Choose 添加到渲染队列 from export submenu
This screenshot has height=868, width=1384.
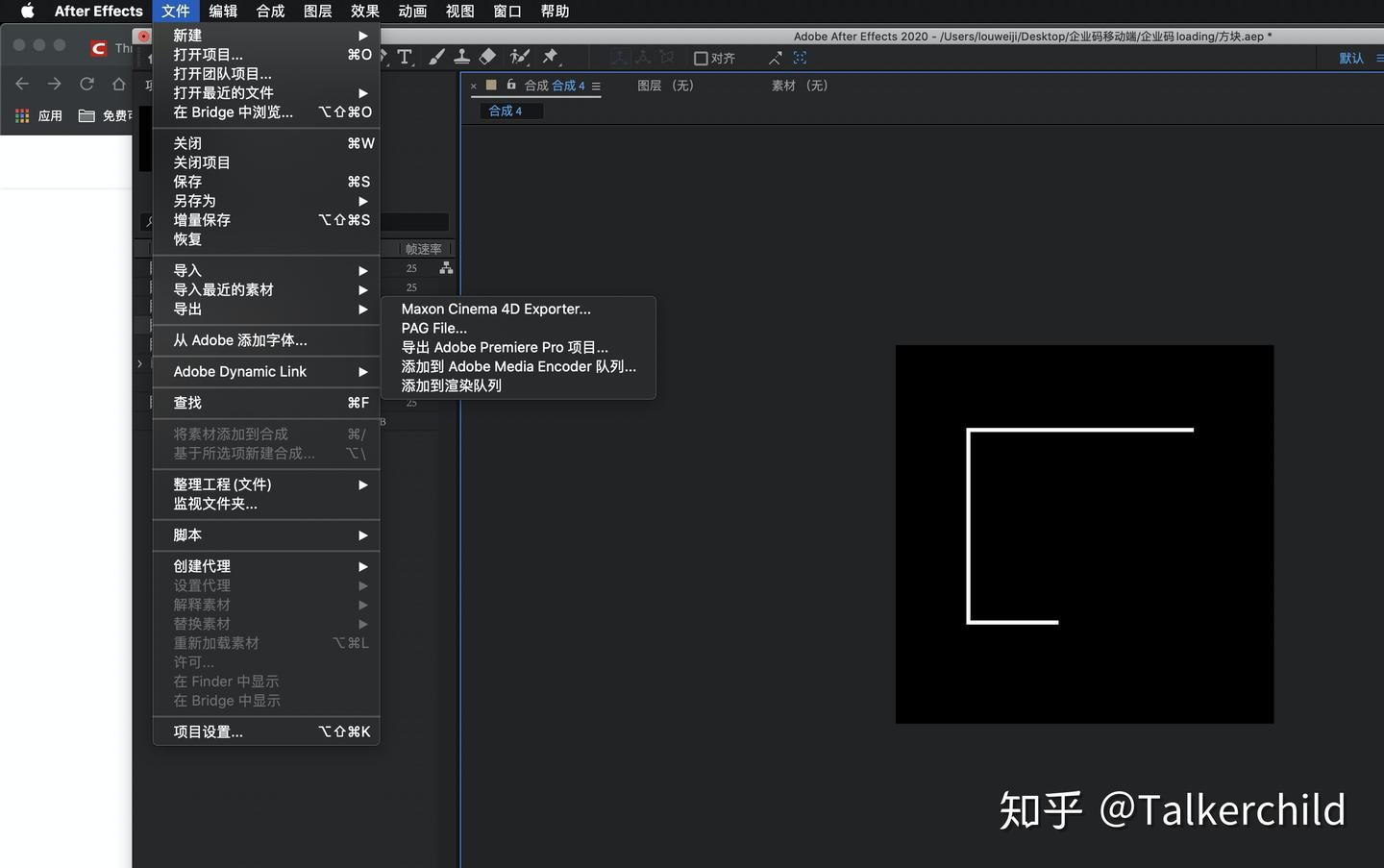pos(451,385)
